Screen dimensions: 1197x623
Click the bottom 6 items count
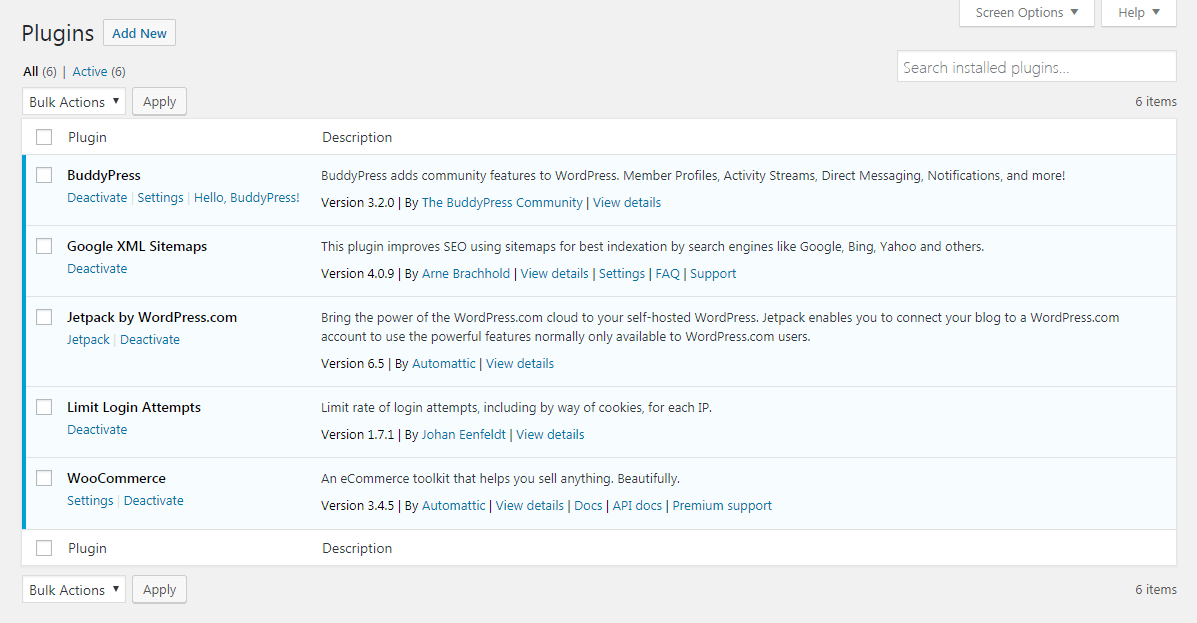click(1156, 589)
